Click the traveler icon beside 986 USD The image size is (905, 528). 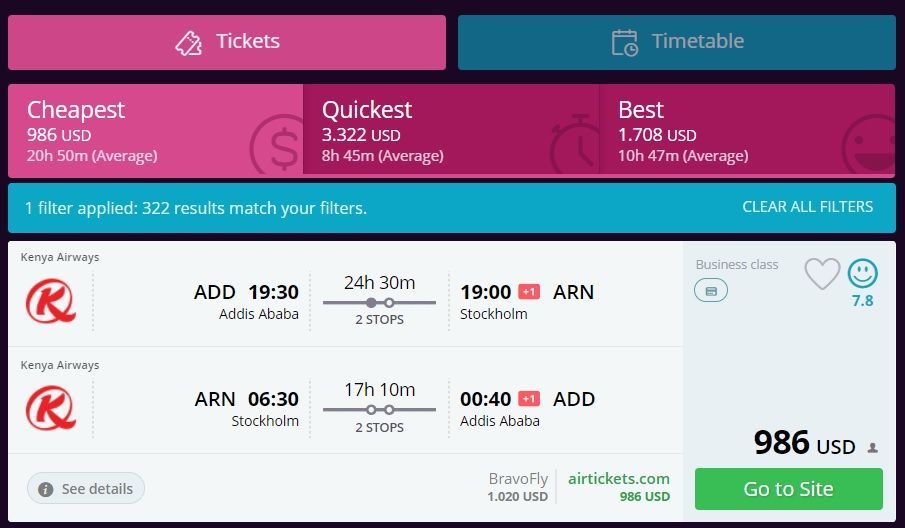coord(873,448)
